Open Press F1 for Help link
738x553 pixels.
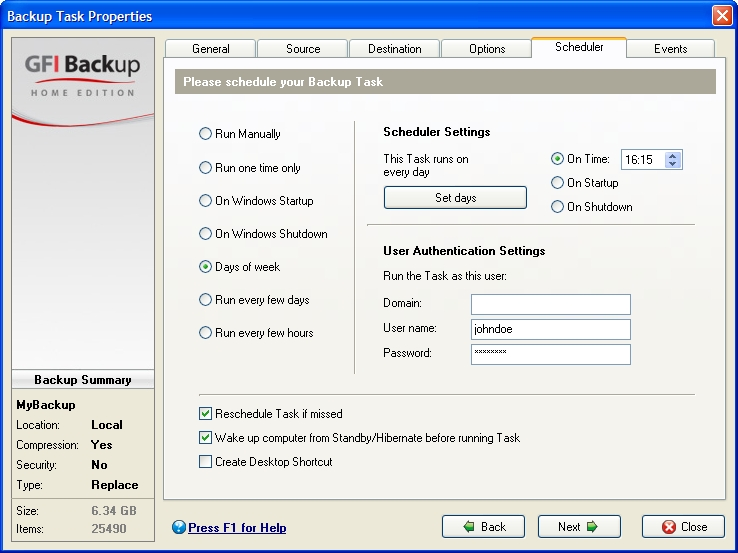237,528
